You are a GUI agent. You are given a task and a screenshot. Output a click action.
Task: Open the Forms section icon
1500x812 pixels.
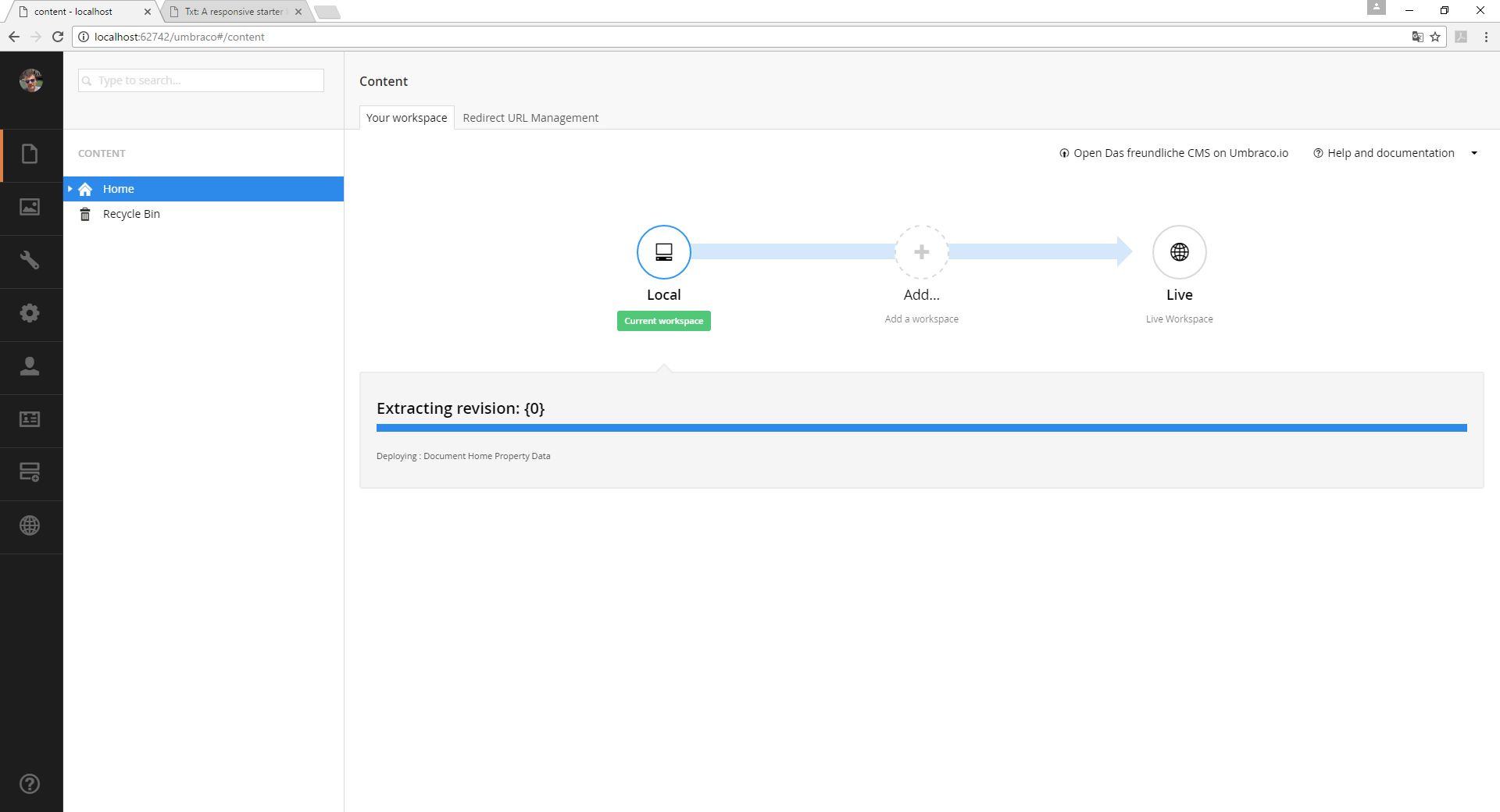pos(30,472)
